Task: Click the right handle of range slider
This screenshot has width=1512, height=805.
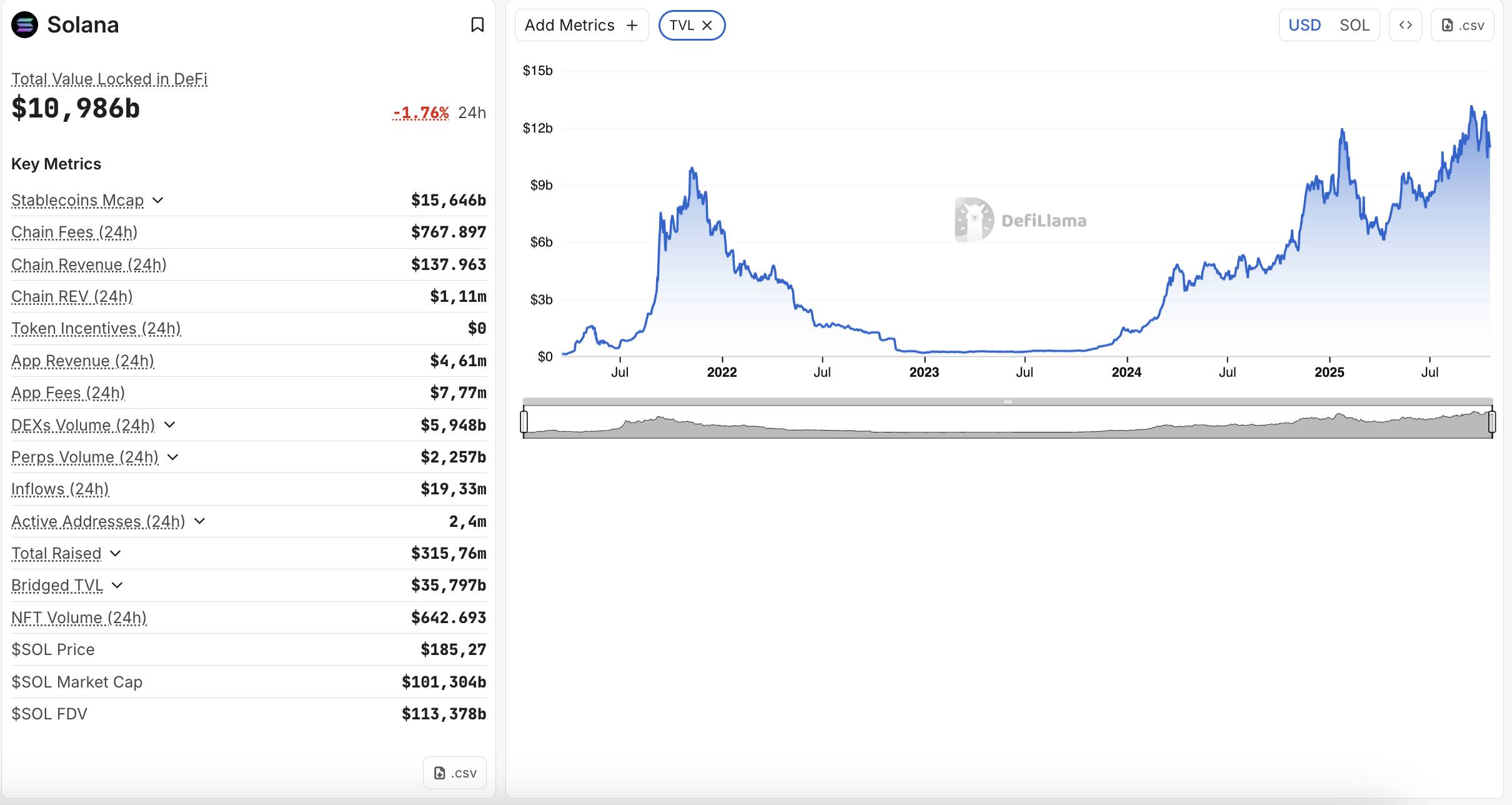Action: point(1492,421)
